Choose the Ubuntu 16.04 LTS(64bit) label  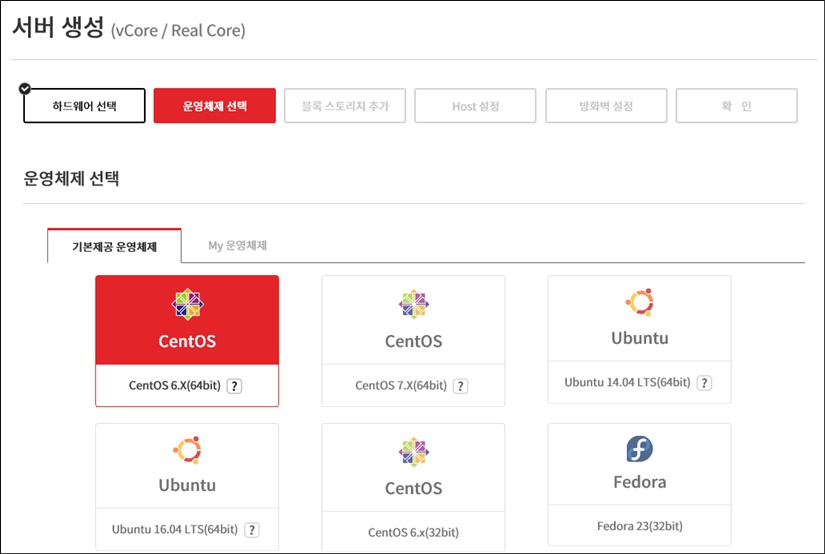point(175,529)
